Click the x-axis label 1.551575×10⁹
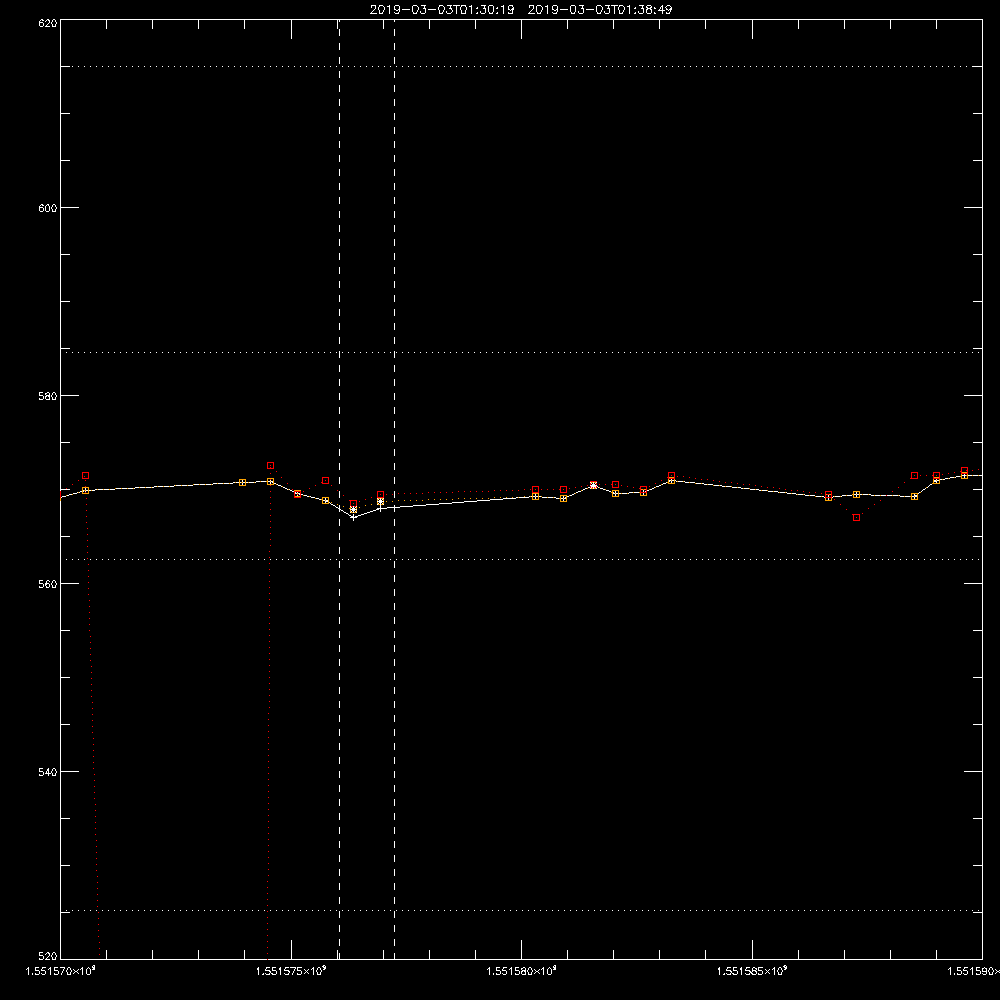Viewport: 1000px width, 1000px height. [291, 971]
